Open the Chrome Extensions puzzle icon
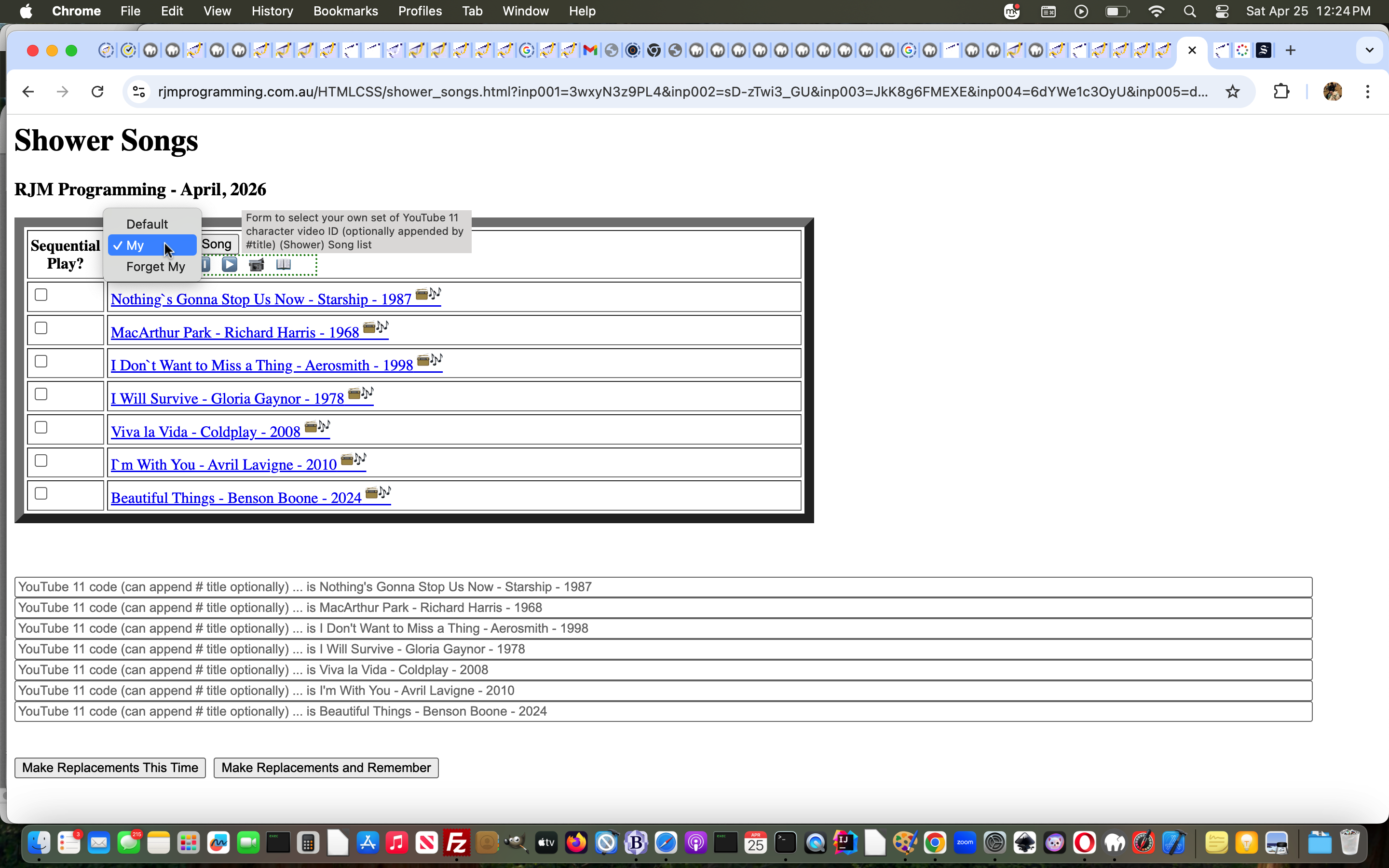This screenshot has width=1389, height=868. tap(1281, 92)
